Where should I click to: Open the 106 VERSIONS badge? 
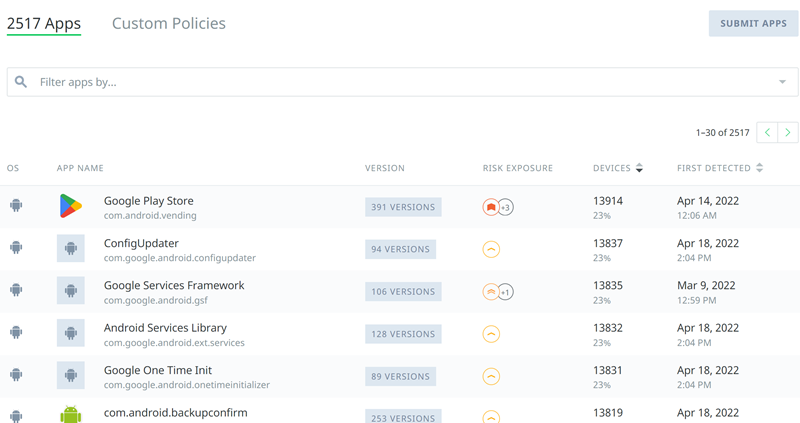click(403, 292)
